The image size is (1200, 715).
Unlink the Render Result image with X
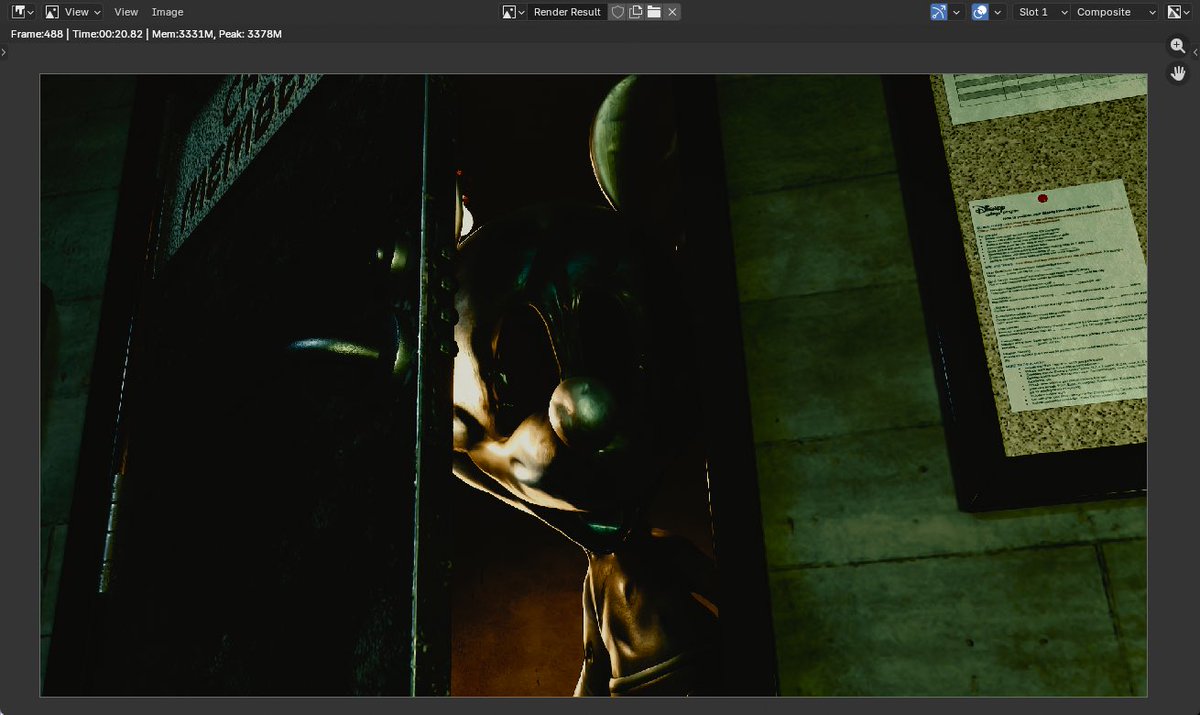click(x=673, y=12)
